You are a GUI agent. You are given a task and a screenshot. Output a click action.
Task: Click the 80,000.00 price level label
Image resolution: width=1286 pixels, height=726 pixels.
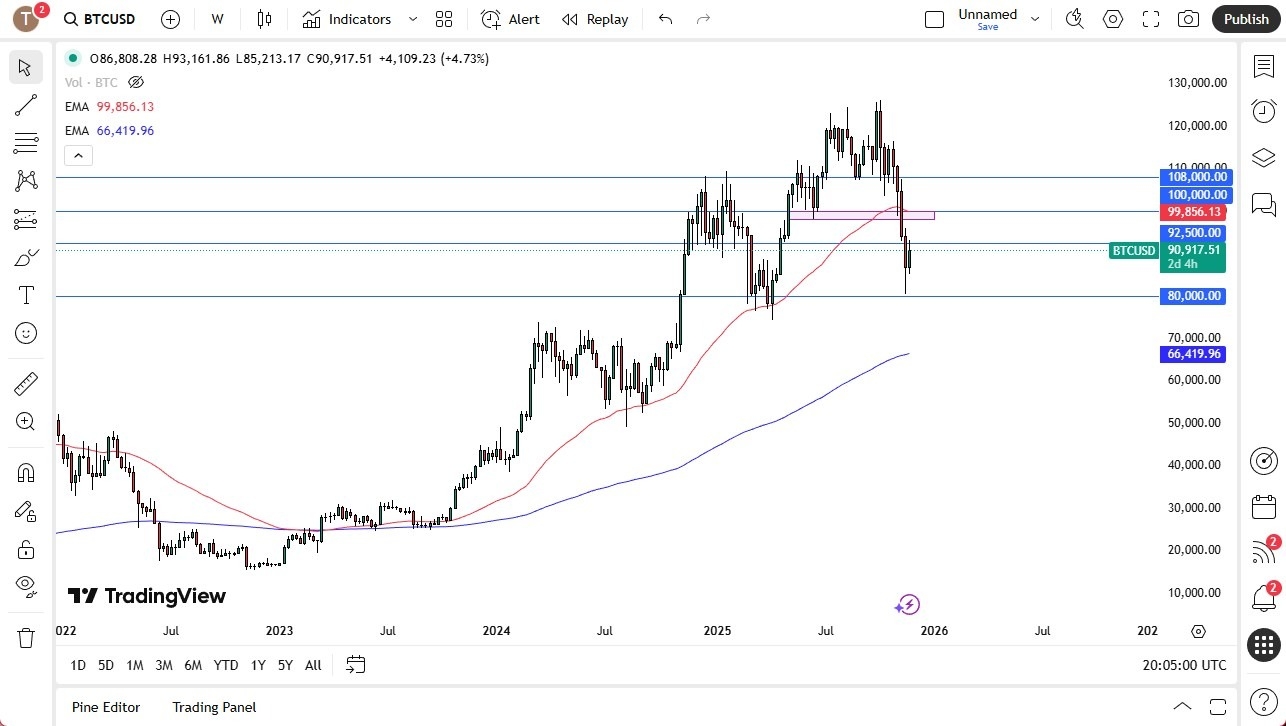click(1193, 296)
